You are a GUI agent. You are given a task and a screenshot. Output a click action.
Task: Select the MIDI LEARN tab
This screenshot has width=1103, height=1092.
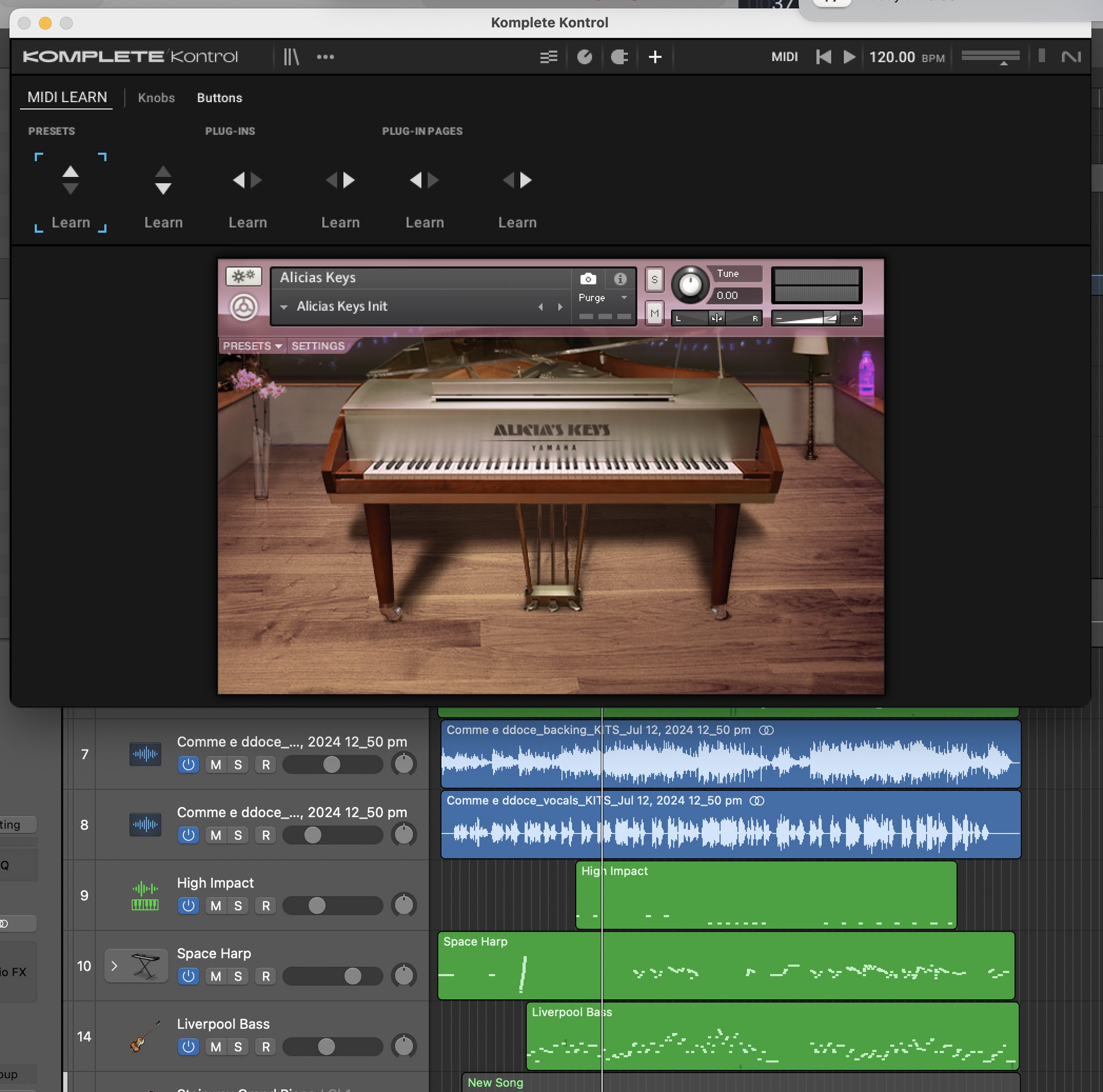[x=67, y=97]
